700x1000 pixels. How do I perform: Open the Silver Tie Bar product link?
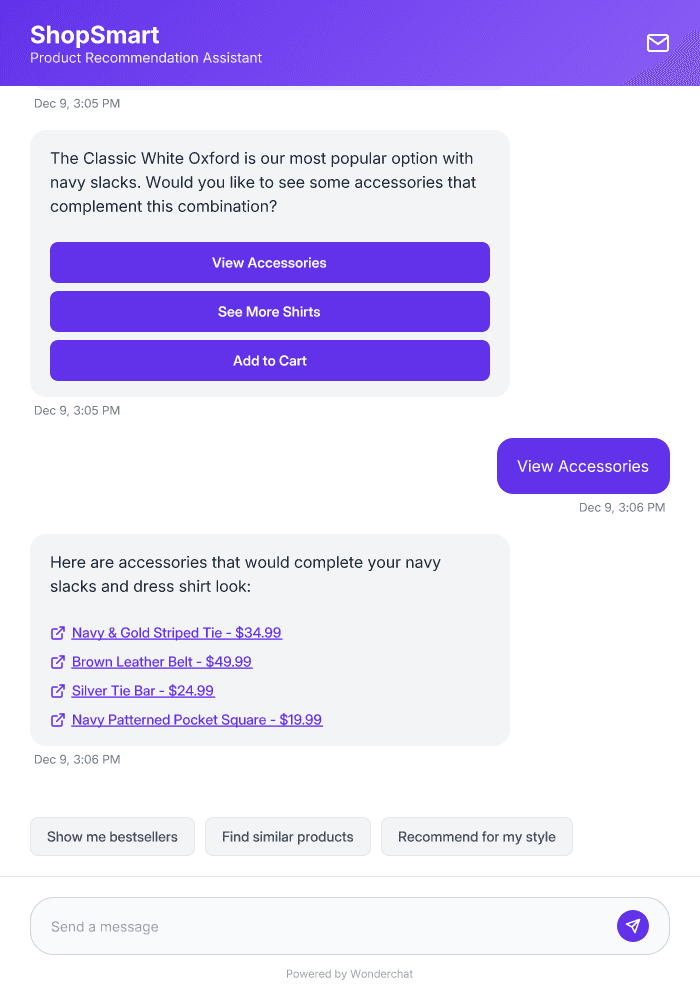pos(143,691)
